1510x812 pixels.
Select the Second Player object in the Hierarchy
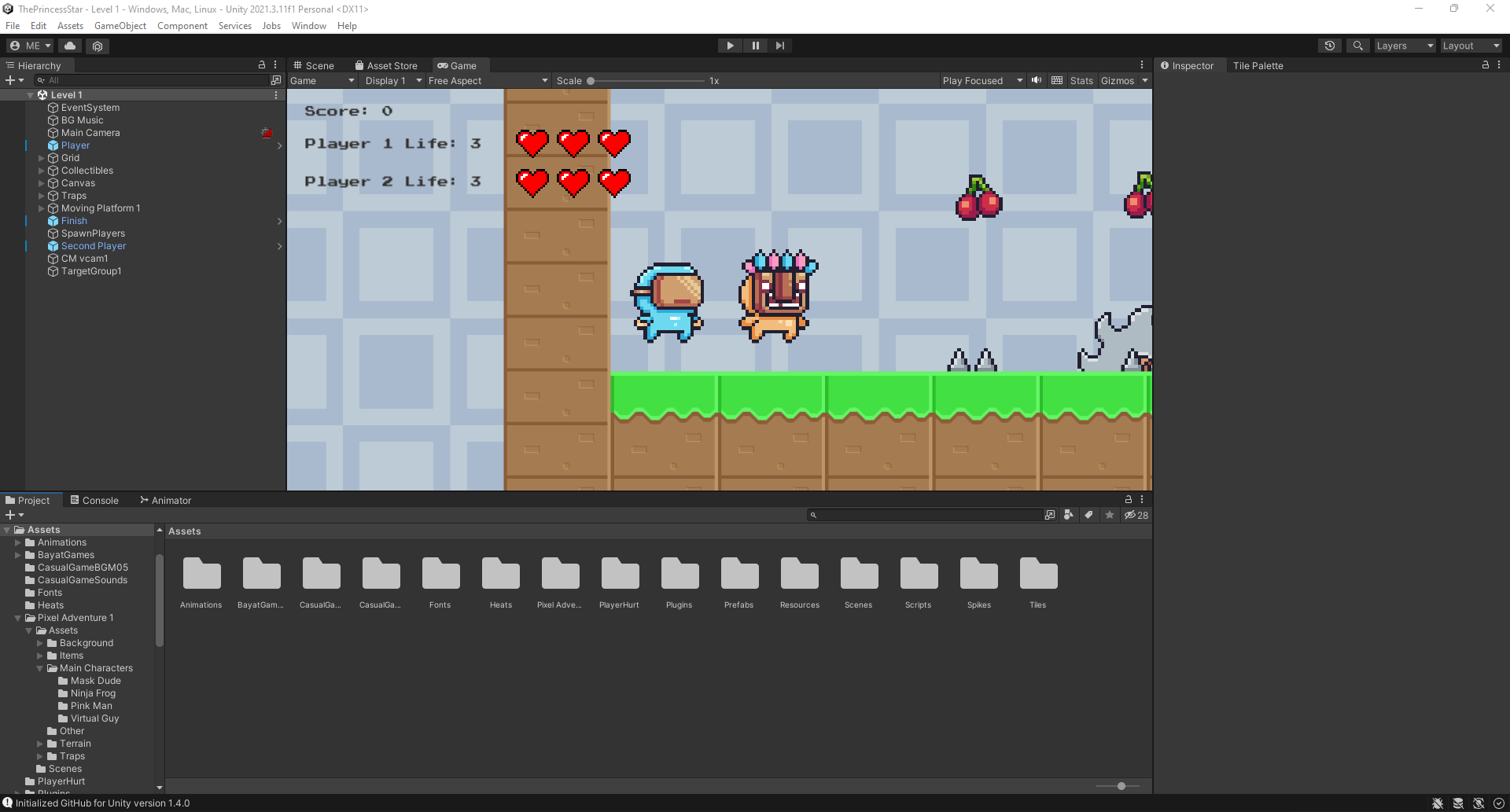pyautogui.click(x=94, y=246)
